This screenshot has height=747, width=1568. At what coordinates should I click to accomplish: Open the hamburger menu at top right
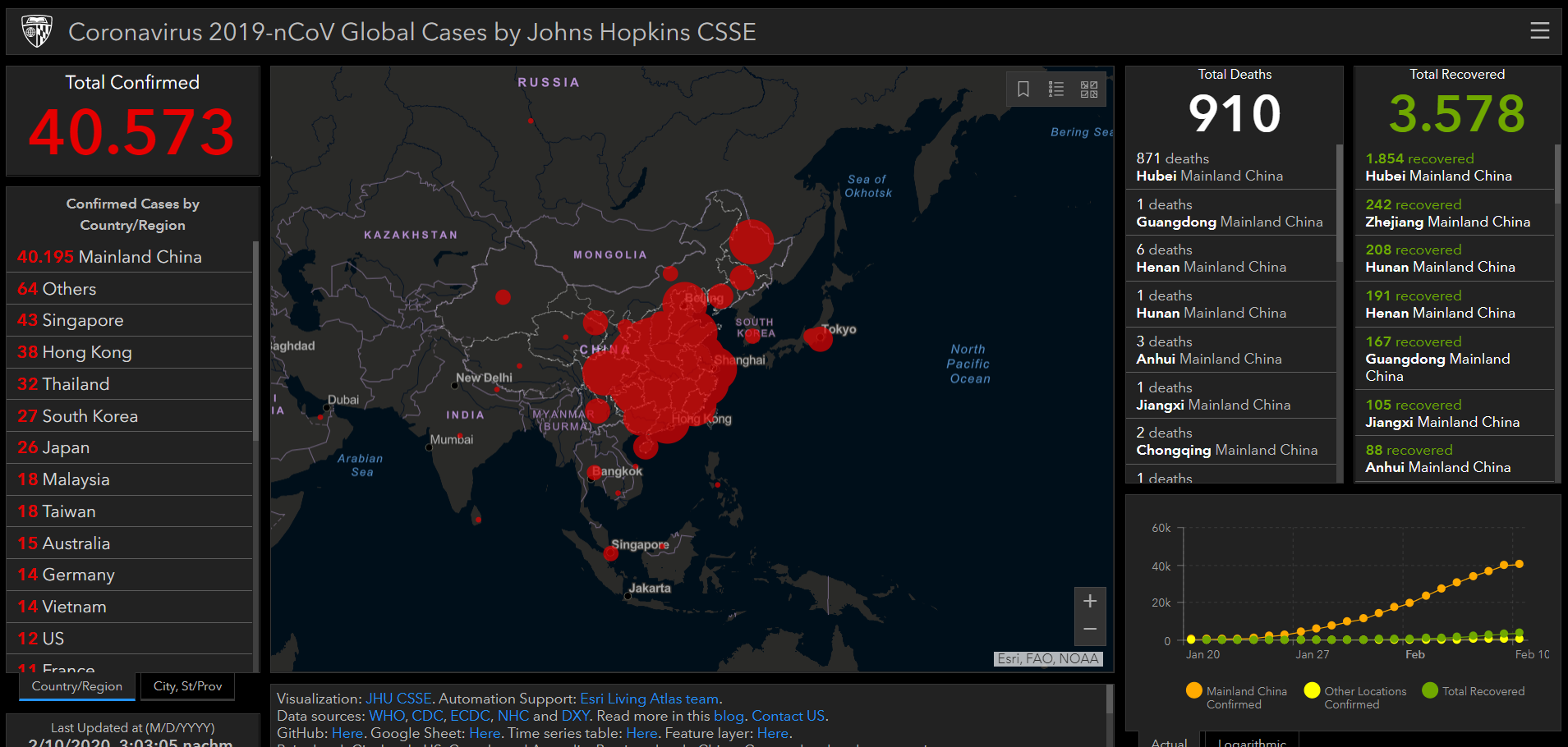point(1539,30)
